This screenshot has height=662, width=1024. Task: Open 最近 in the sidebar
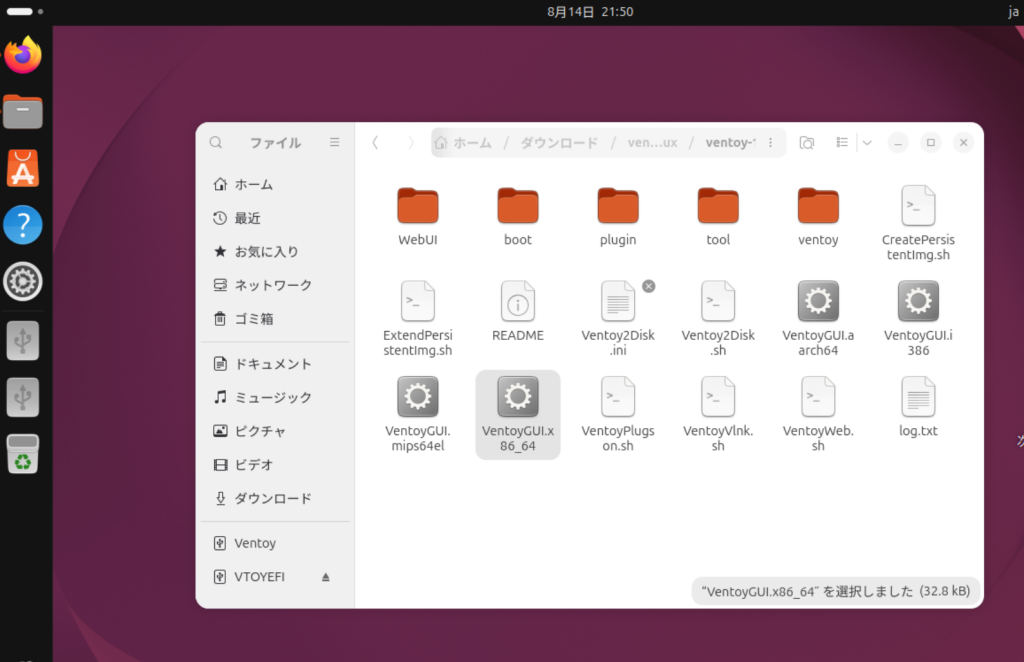coord(275,218)
